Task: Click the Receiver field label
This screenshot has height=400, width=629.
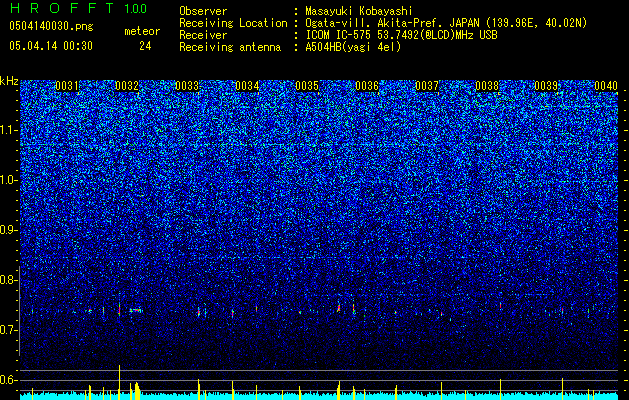Action: click(203, 35)
